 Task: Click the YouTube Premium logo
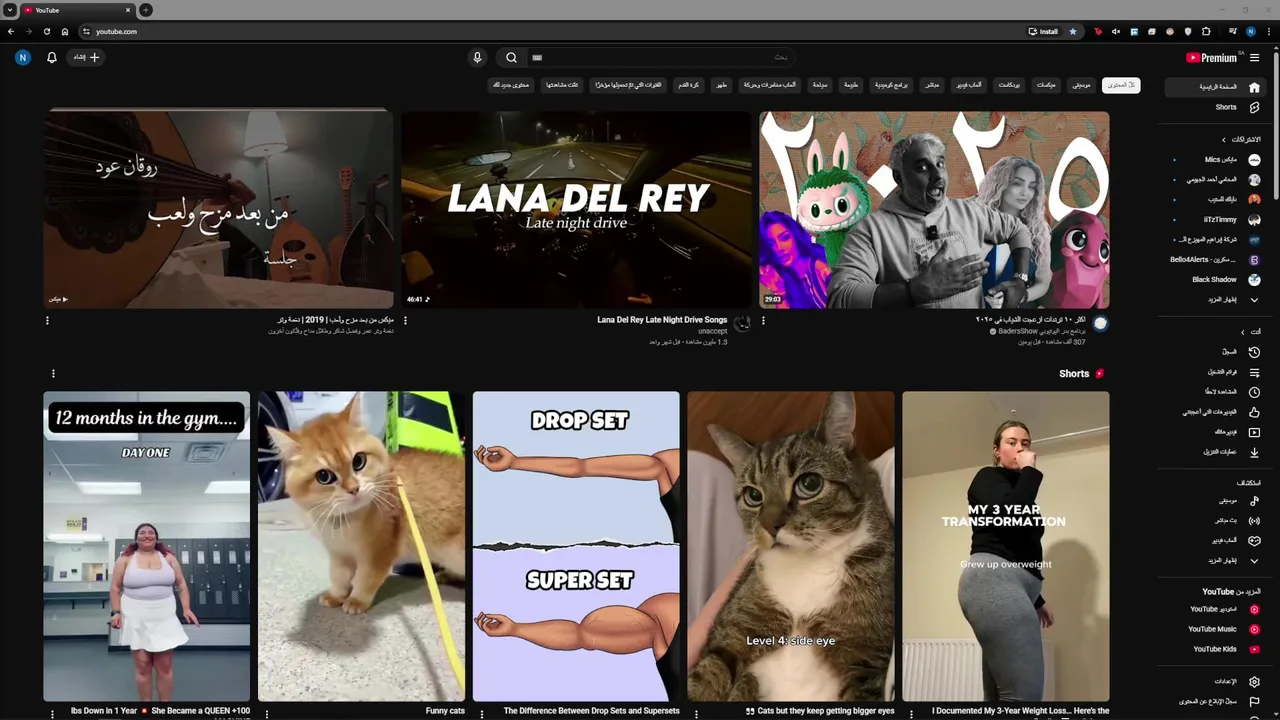point(1212,58)
